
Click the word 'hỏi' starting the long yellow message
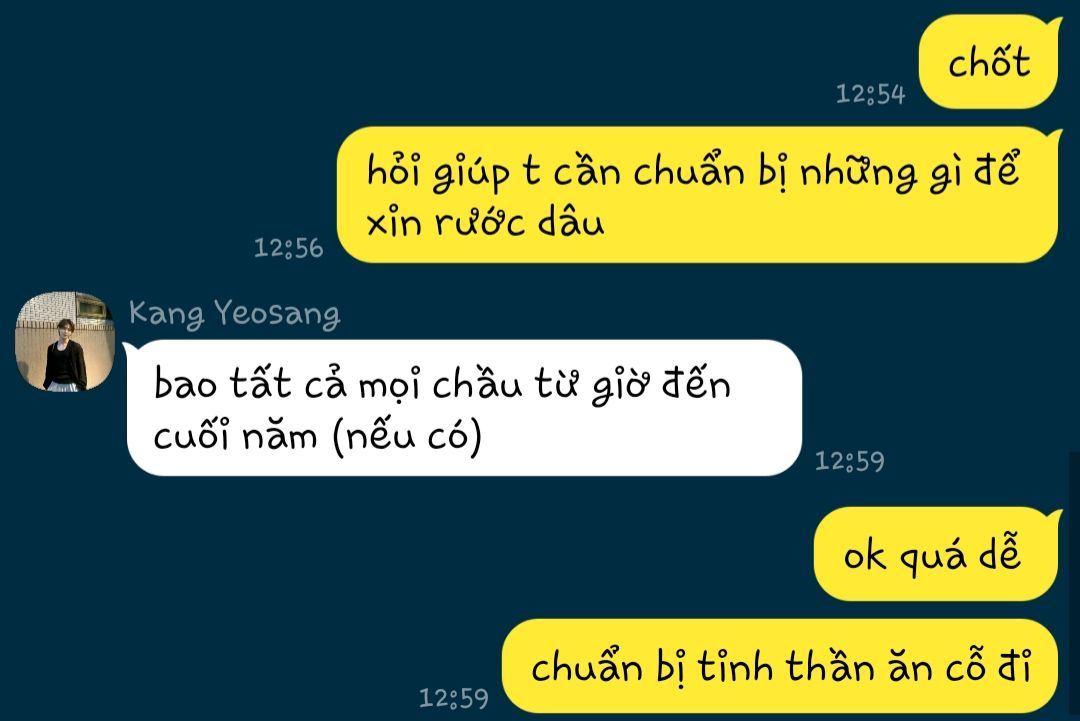coord(393,169)
